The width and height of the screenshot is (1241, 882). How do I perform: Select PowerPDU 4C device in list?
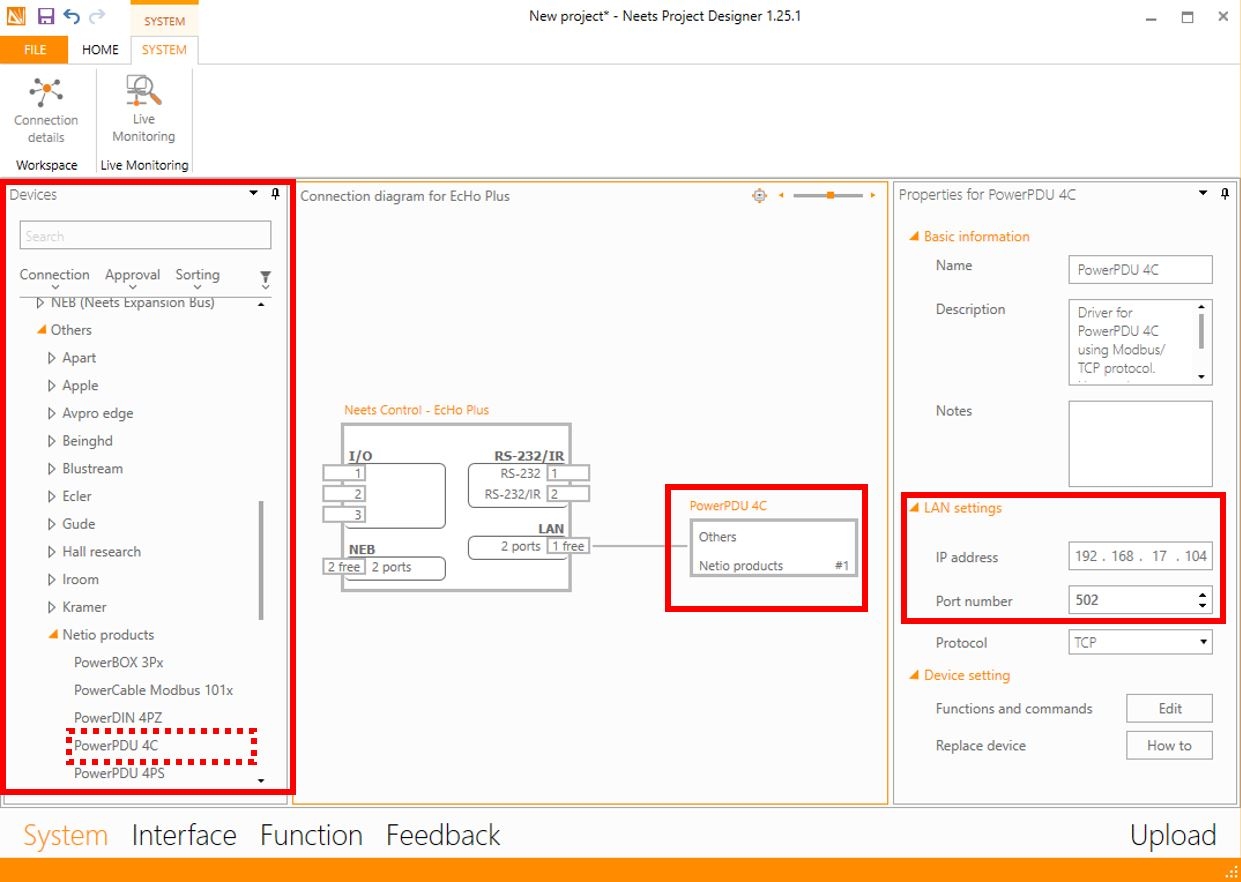(x=116, y=745)
